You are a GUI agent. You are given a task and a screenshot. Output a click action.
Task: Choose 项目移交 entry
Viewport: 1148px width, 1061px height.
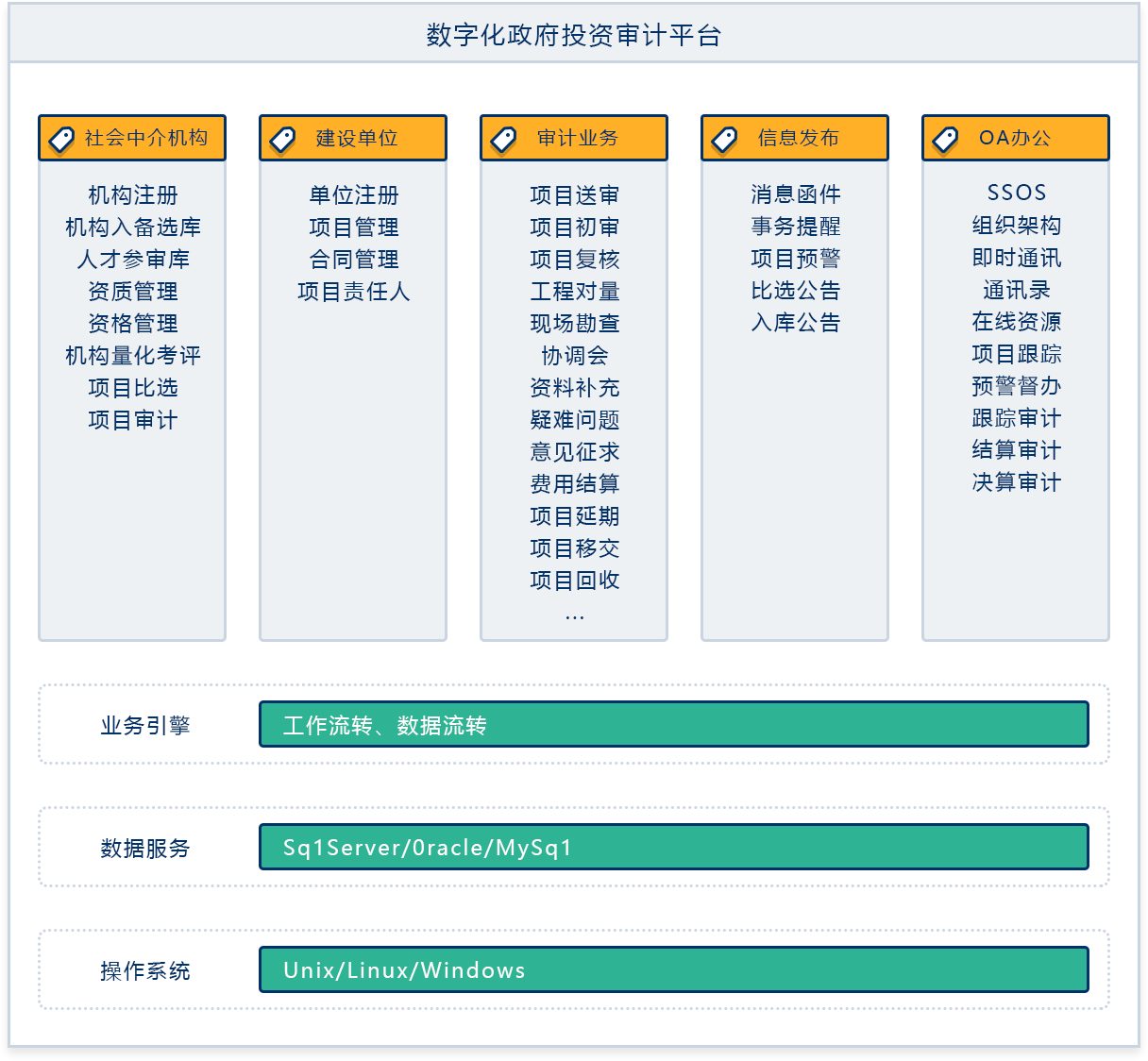pyautogui.click(x=575, y=548)
